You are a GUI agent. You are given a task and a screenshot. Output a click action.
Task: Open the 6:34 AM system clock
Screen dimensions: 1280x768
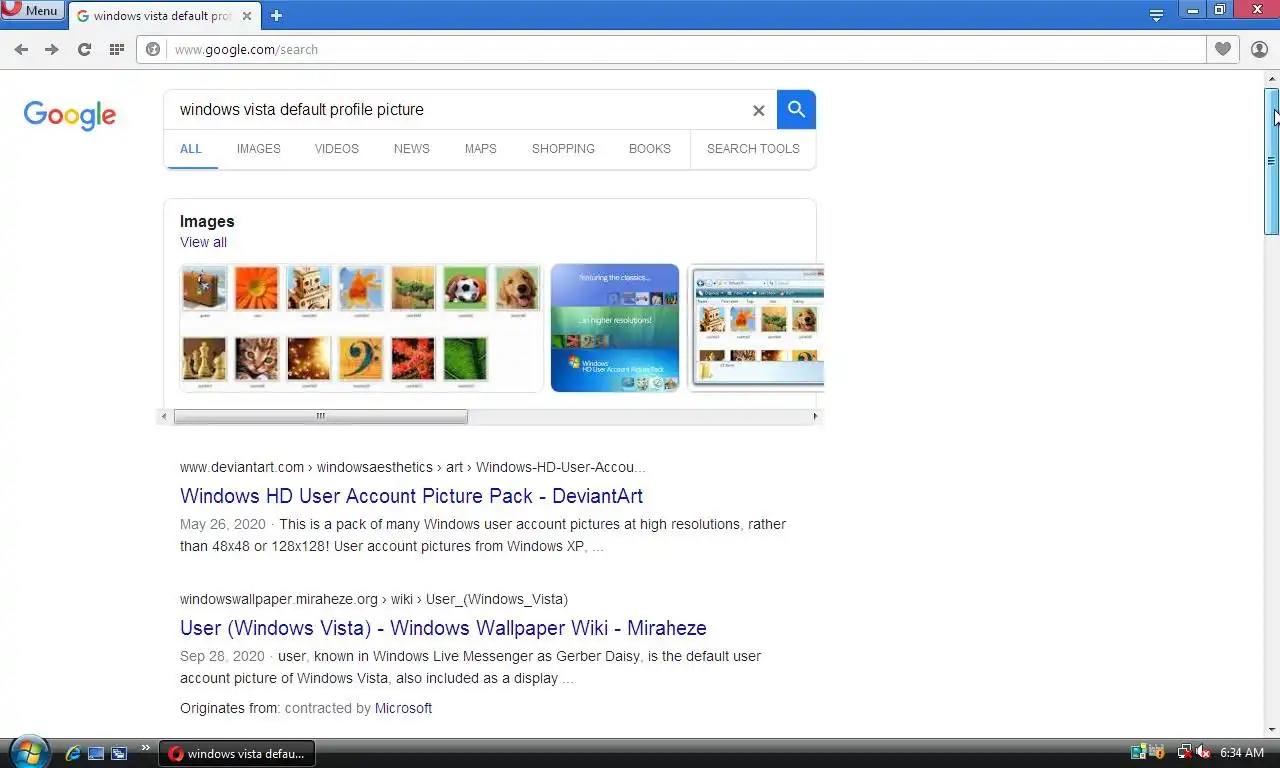coord(1242,753)
